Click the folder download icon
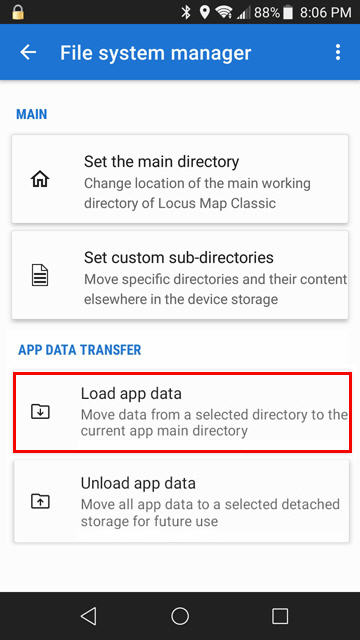360x640 pixels. click(x=40, y=411)
